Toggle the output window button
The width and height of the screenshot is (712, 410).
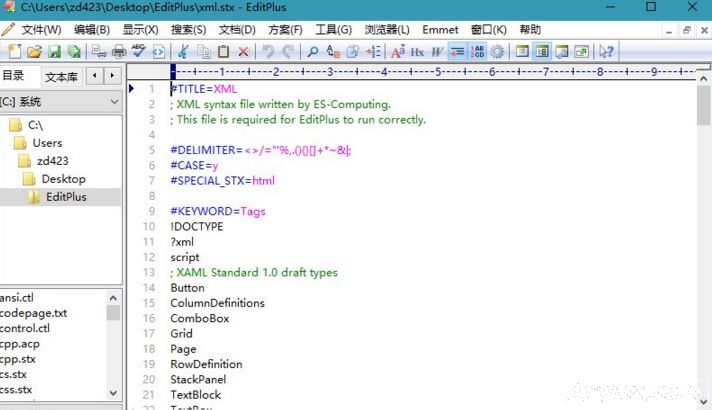[562, 51]
